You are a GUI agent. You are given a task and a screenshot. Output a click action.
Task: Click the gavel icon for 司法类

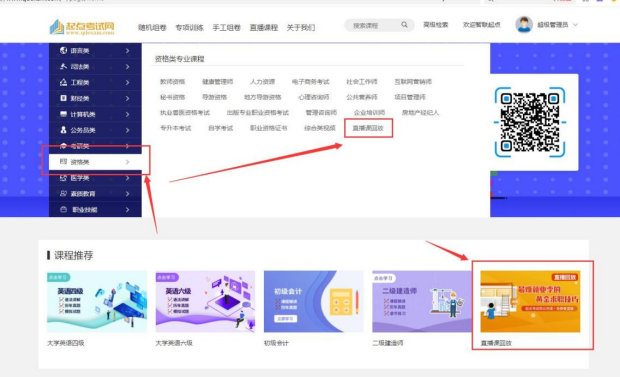click(x=63, y=66)
